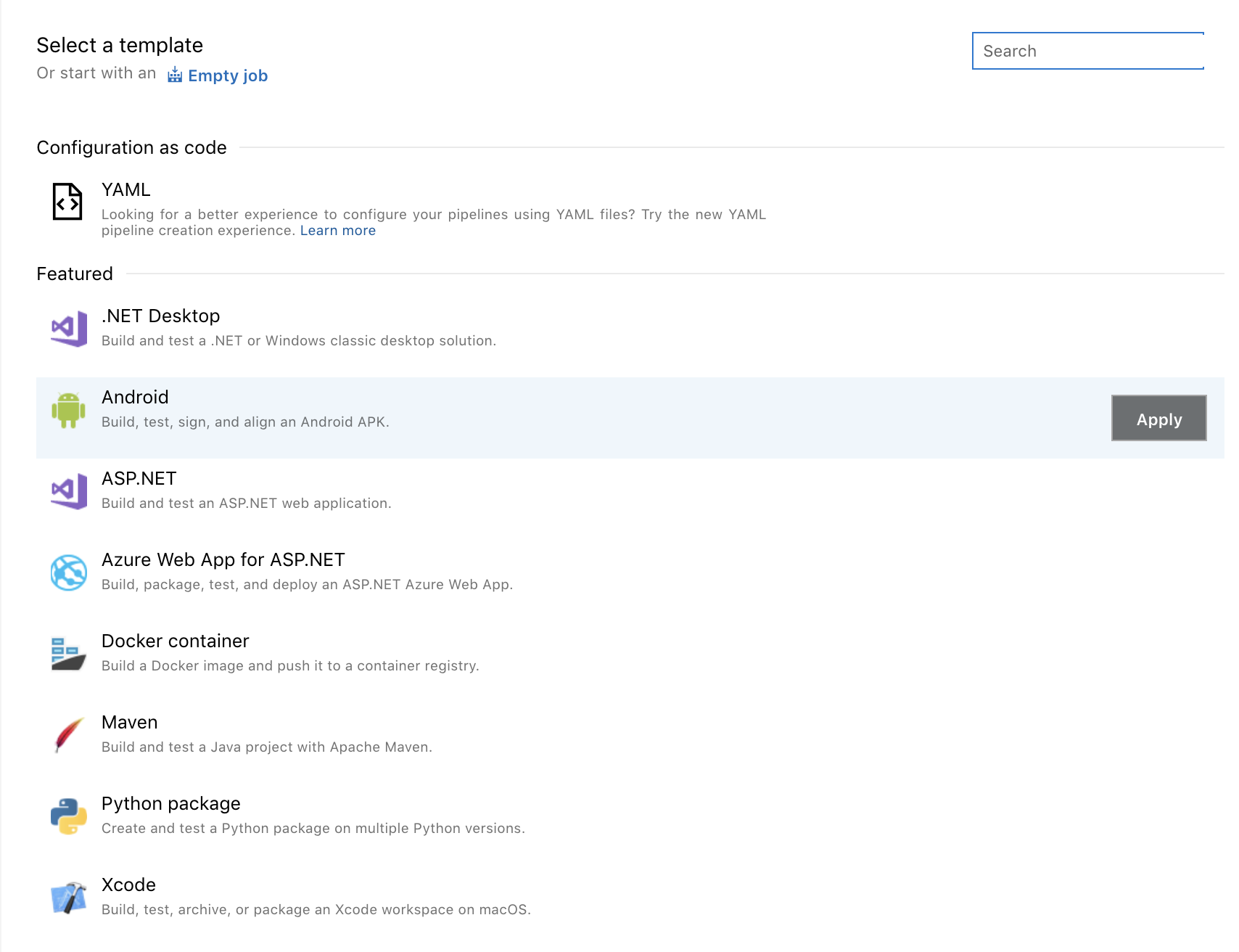Viewport: 1239px width, 952px height.
Task: Click the Empty job link
Action: tap(227, 75)
